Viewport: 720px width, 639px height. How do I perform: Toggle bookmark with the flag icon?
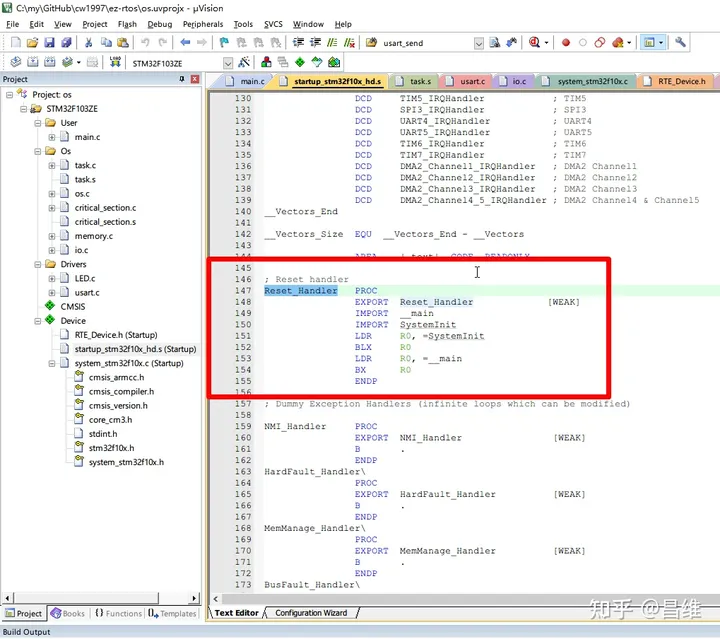click(224, 43)
